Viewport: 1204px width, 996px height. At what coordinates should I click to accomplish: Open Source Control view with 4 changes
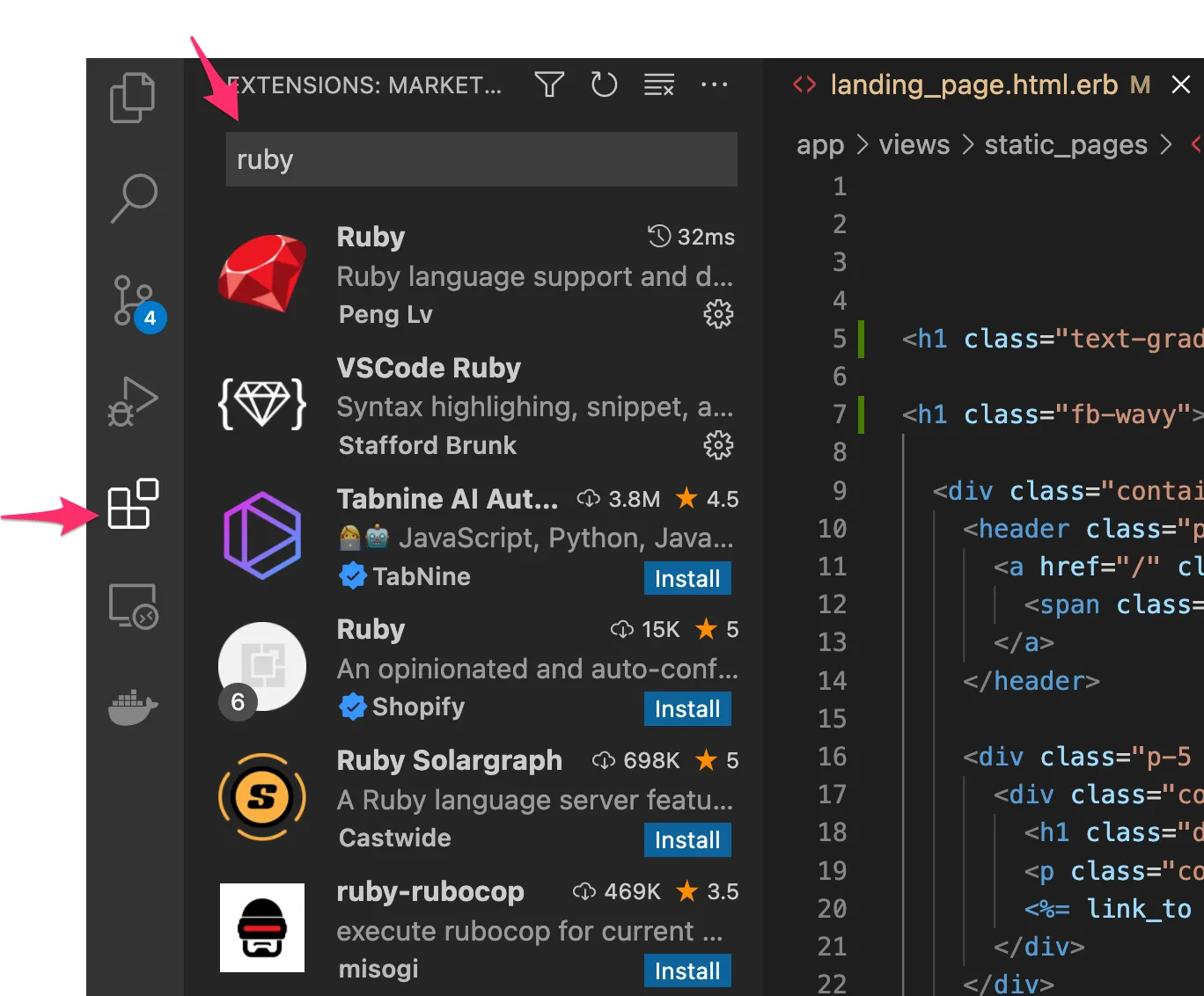(x=134, y=301)
